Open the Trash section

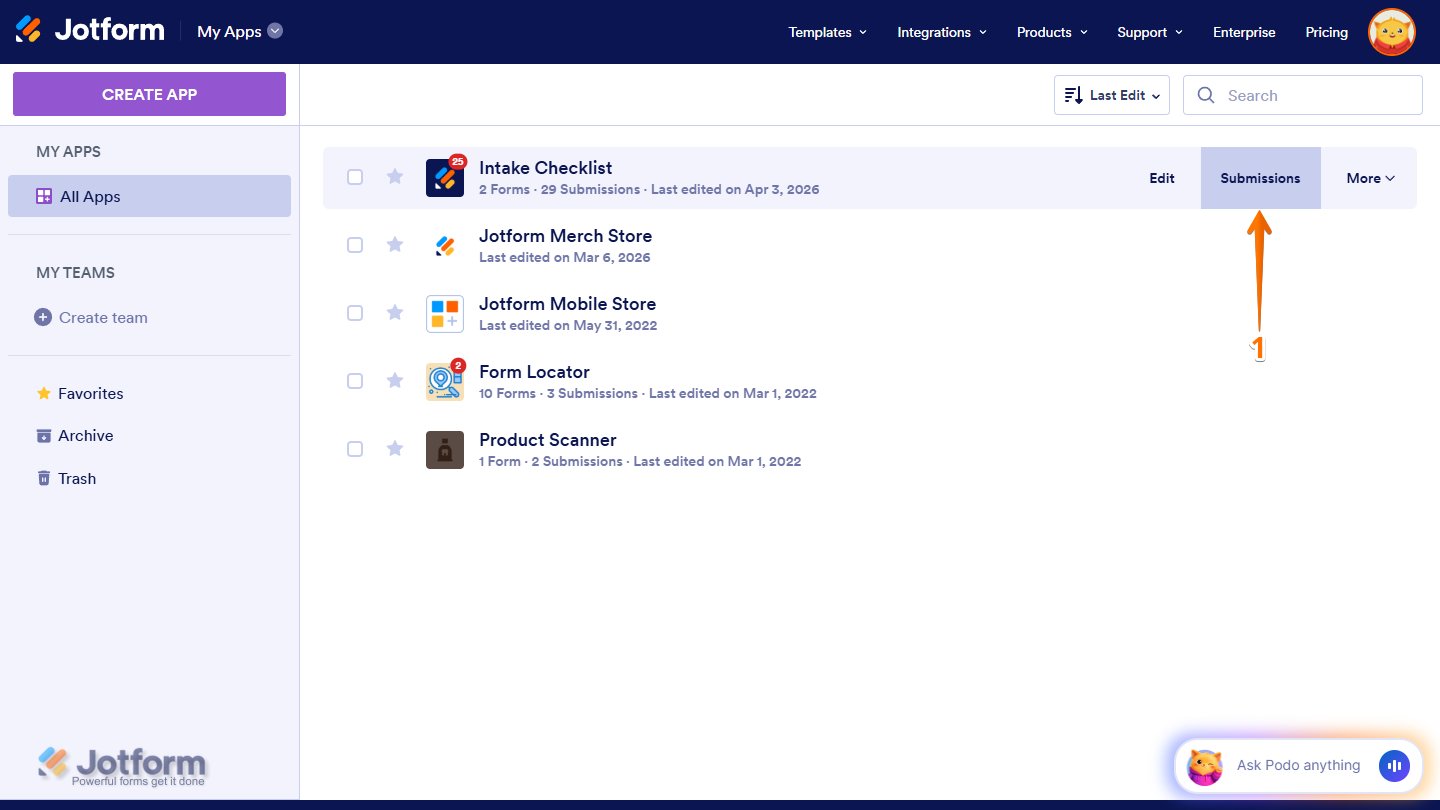[x=77, y=478]
